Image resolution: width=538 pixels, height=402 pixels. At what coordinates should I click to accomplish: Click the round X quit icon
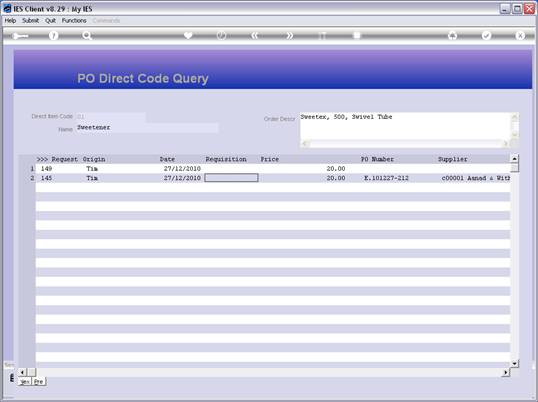[x=520, y=35]
